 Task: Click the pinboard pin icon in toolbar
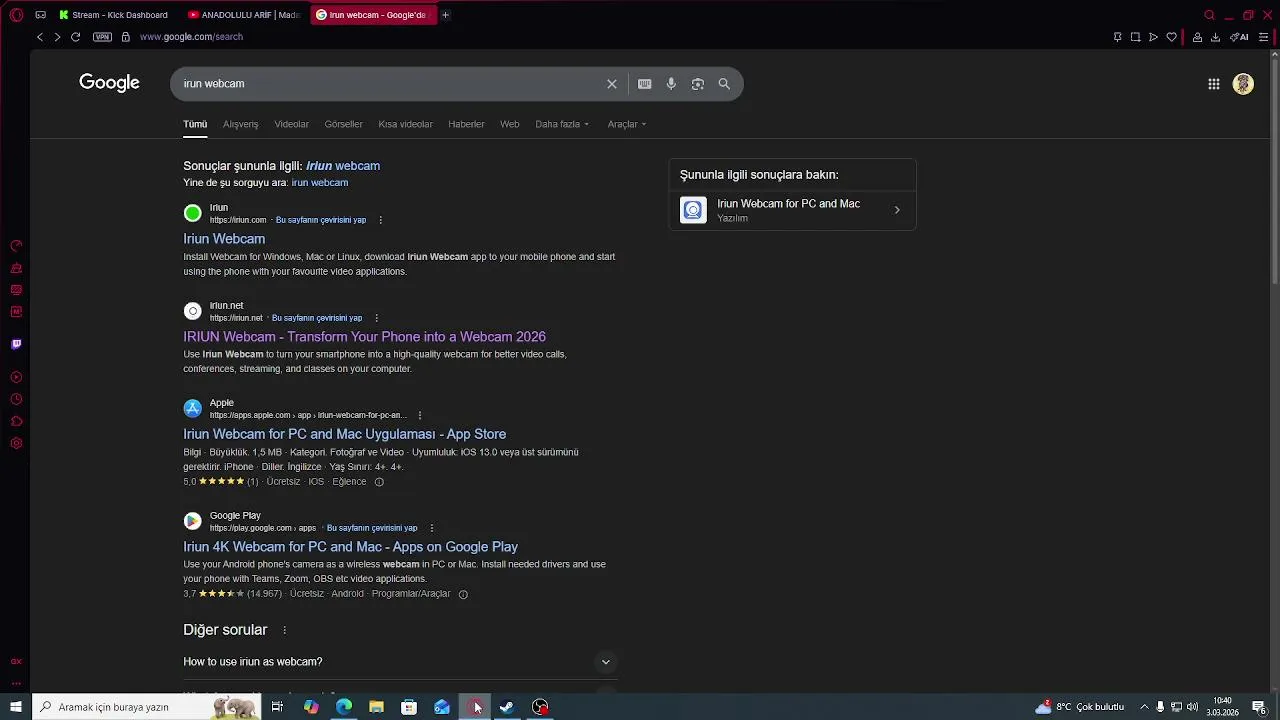point(1117,37)
